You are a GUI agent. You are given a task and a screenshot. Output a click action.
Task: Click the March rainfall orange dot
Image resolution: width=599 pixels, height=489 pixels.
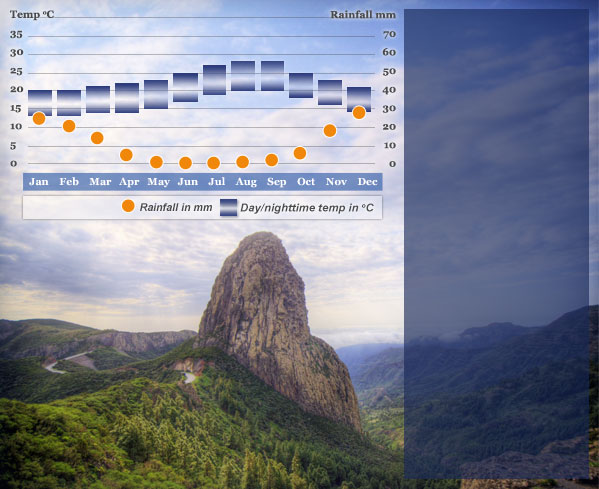point(97,138)
